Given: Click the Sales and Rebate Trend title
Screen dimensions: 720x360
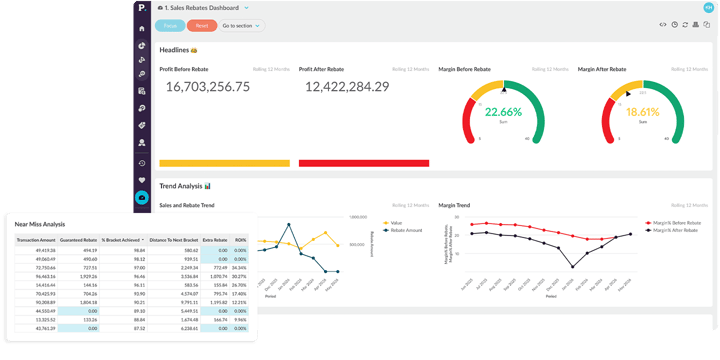Looking at the screenshot, I should click(187, 205).
